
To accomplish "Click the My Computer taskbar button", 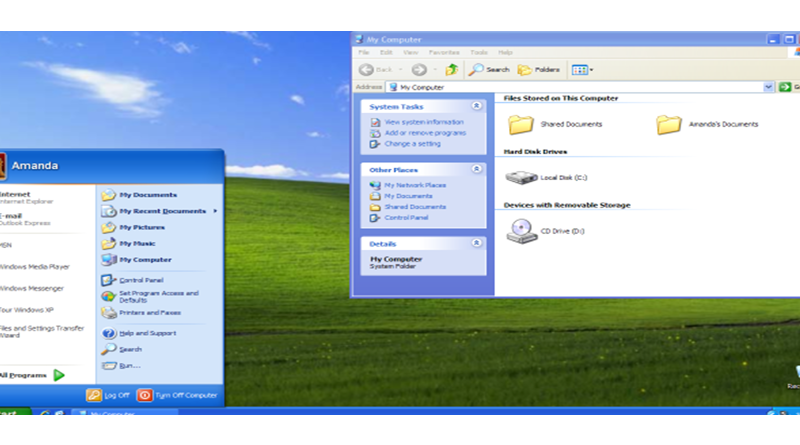I will click(124, 412).
